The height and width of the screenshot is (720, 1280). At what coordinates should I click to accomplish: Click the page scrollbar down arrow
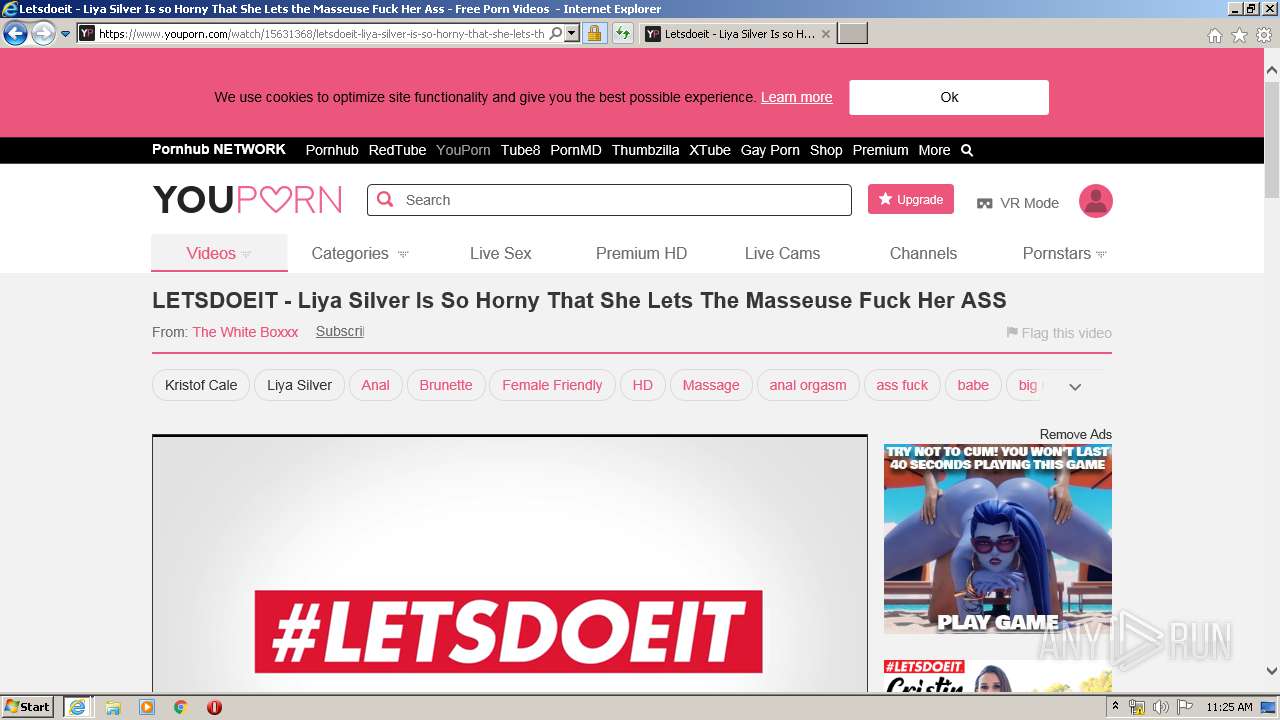(1272, 671)
